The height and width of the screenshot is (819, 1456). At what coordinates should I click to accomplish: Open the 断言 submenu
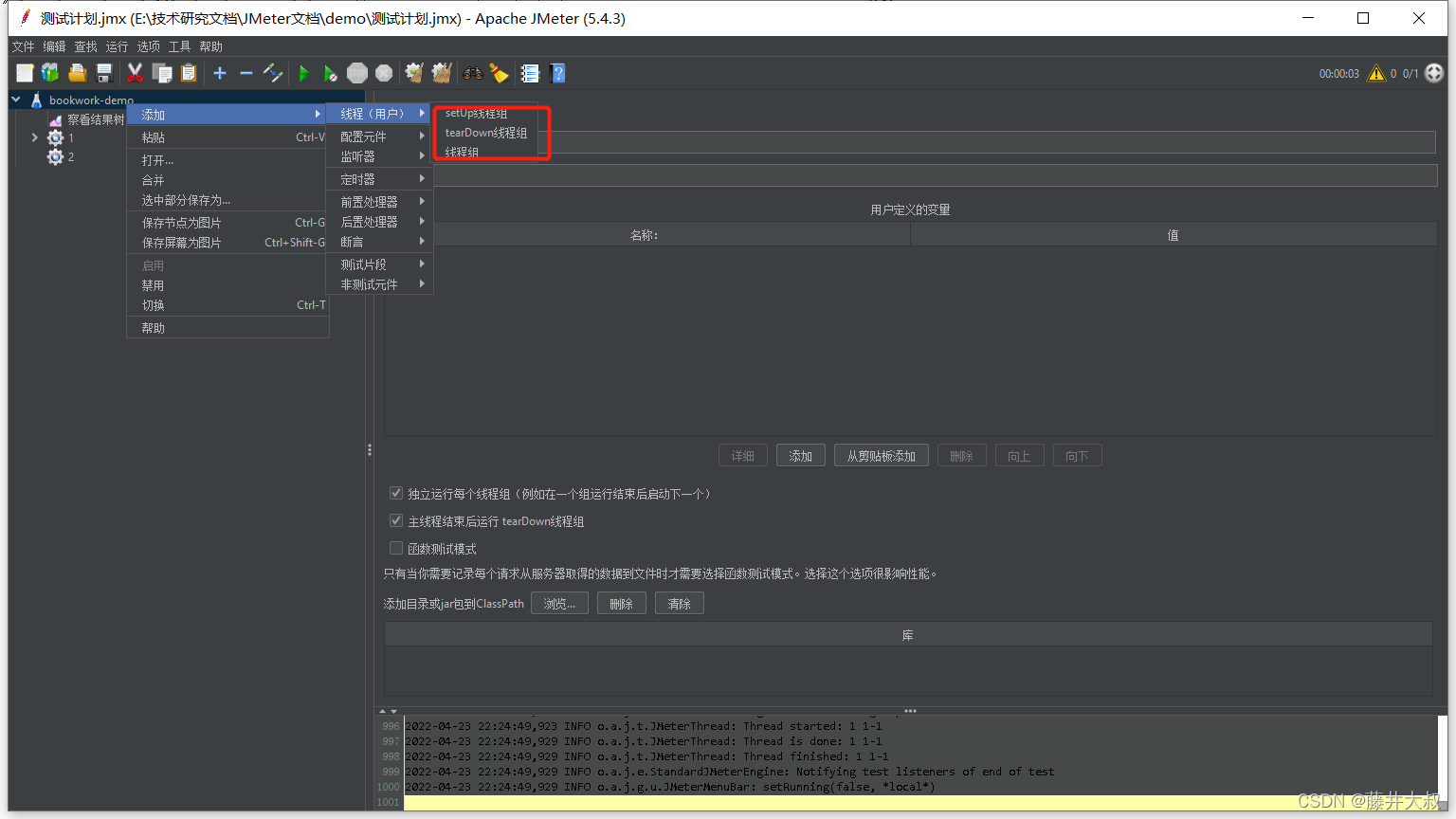pos(379,242)
